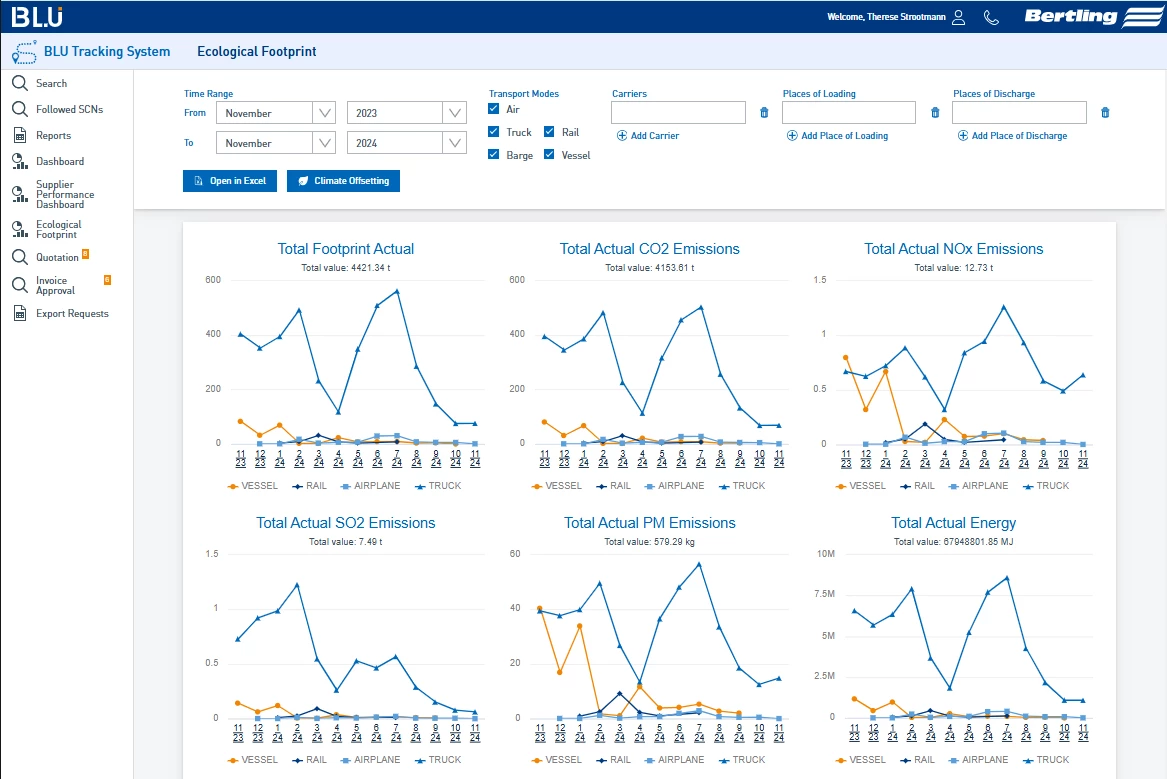Uncheck the Air transport mode
The height and width of the screenshot is (779, 1167).
pyautogui.click(x=494, y=109)
